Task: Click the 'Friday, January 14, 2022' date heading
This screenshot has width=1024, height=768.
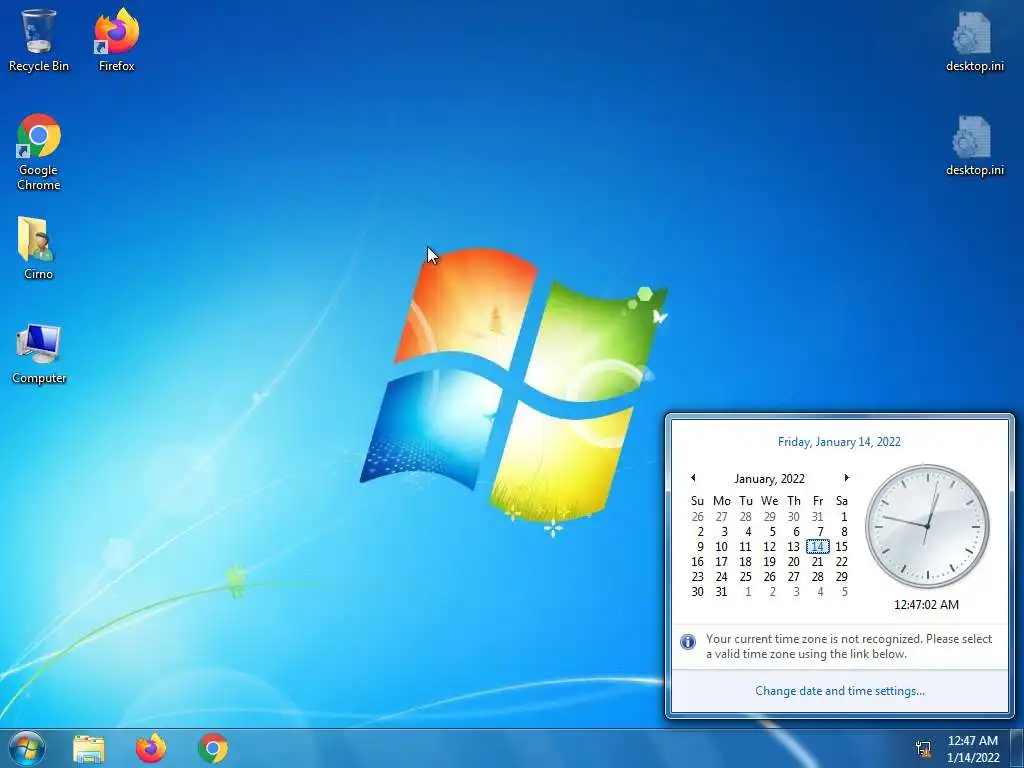Action: click(839, 442)
